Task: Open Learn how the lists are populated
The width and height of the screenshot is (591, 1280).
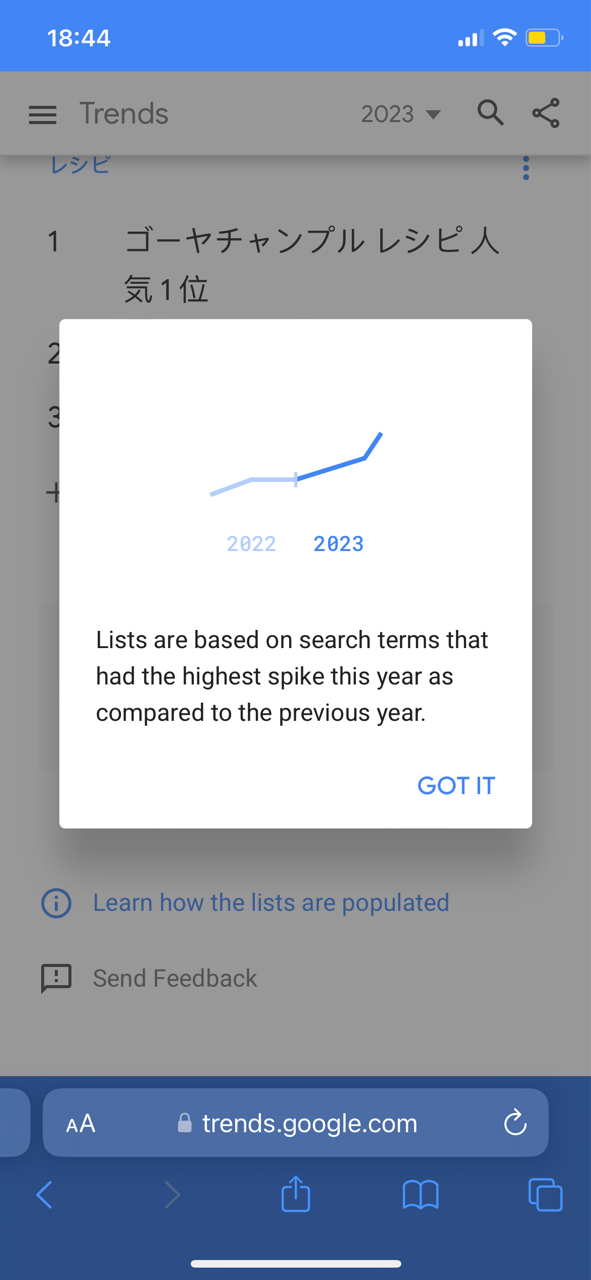Action: (271, 903)
